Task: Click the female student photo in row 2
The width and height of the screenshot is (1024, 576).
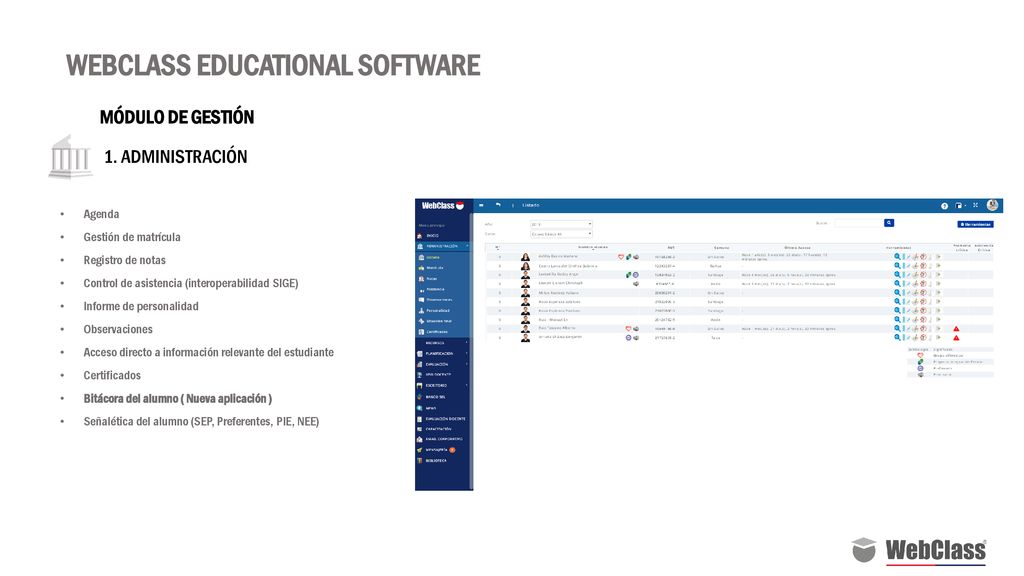Action: [x=525, y=266]
